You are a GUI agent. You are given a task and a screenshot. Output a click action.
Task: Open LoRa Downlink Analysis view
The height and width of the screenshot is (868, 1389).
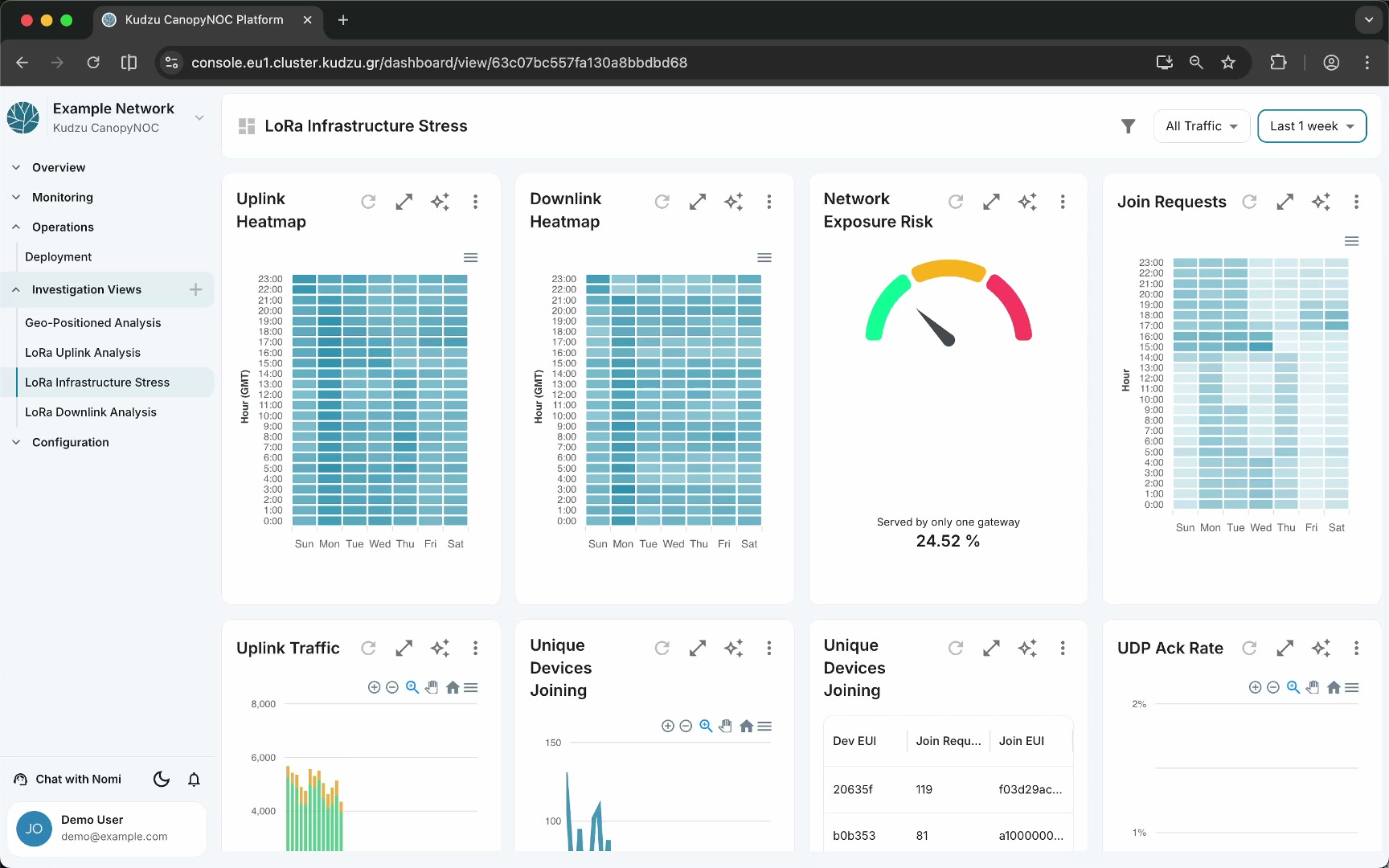tap(91, 411)
